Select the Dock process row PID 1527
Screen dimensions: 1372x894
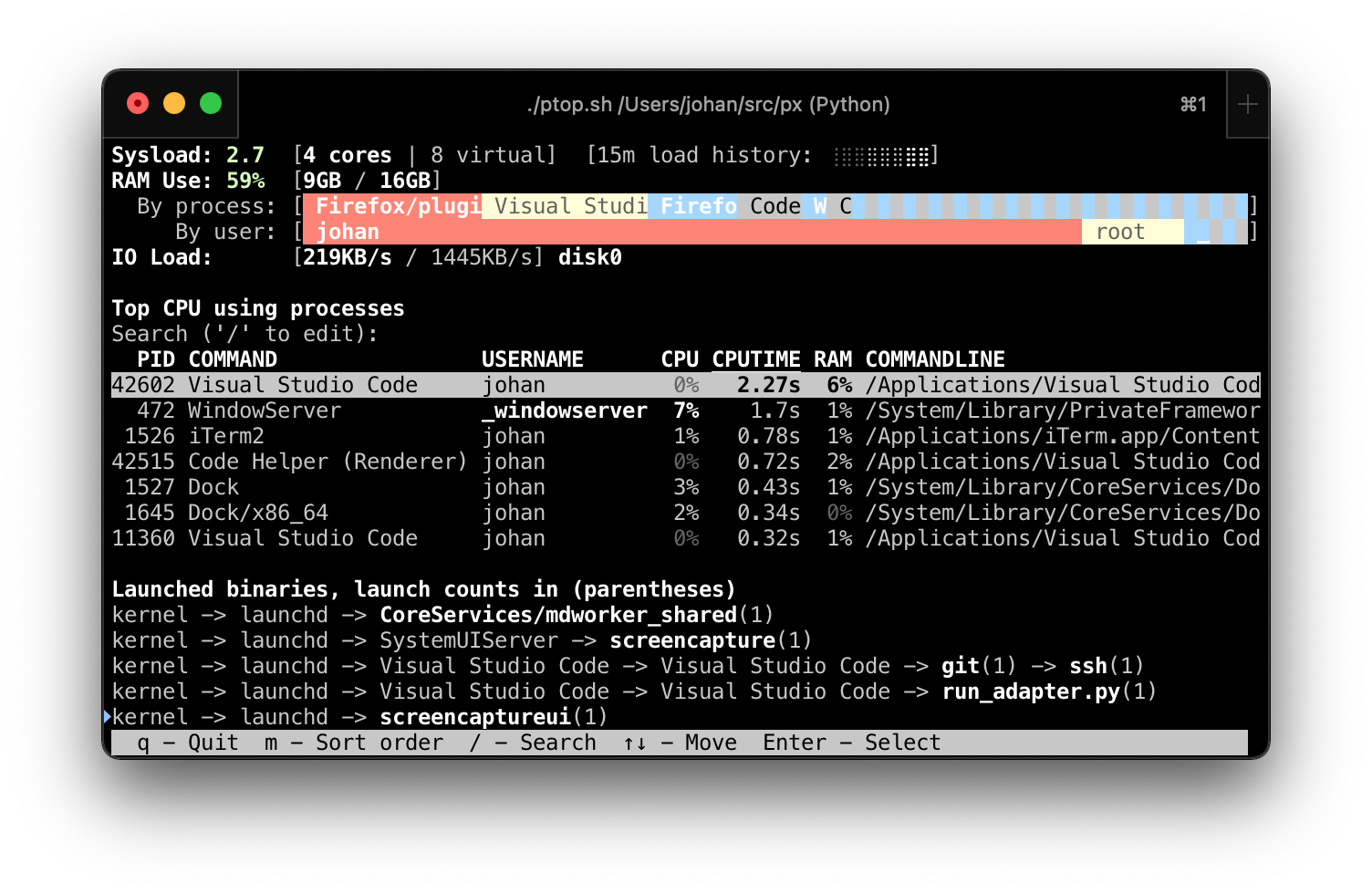coord(685,487)
